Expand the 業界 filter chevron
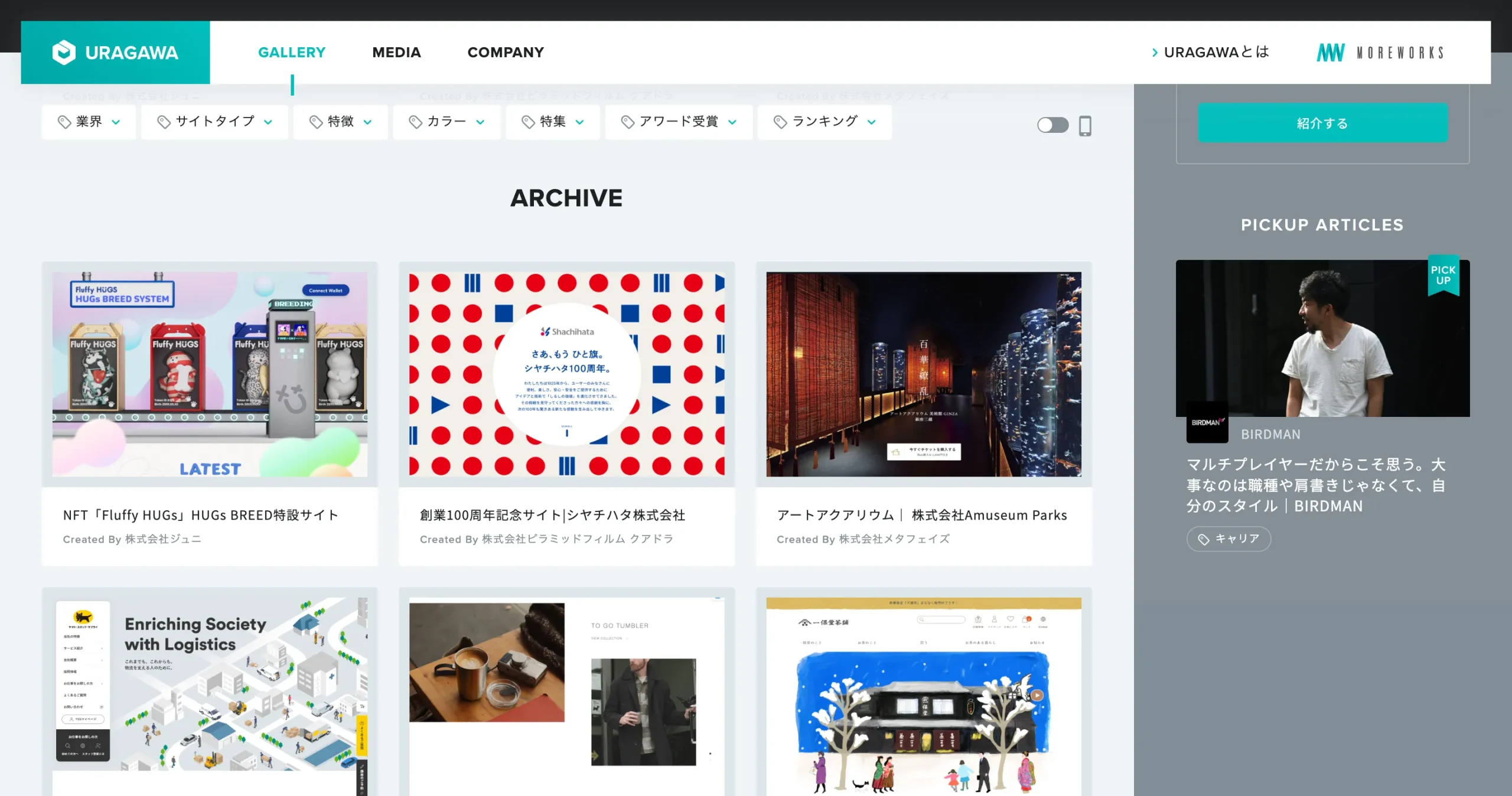The width and height of the screenshot is (1512, 796). 116,122
